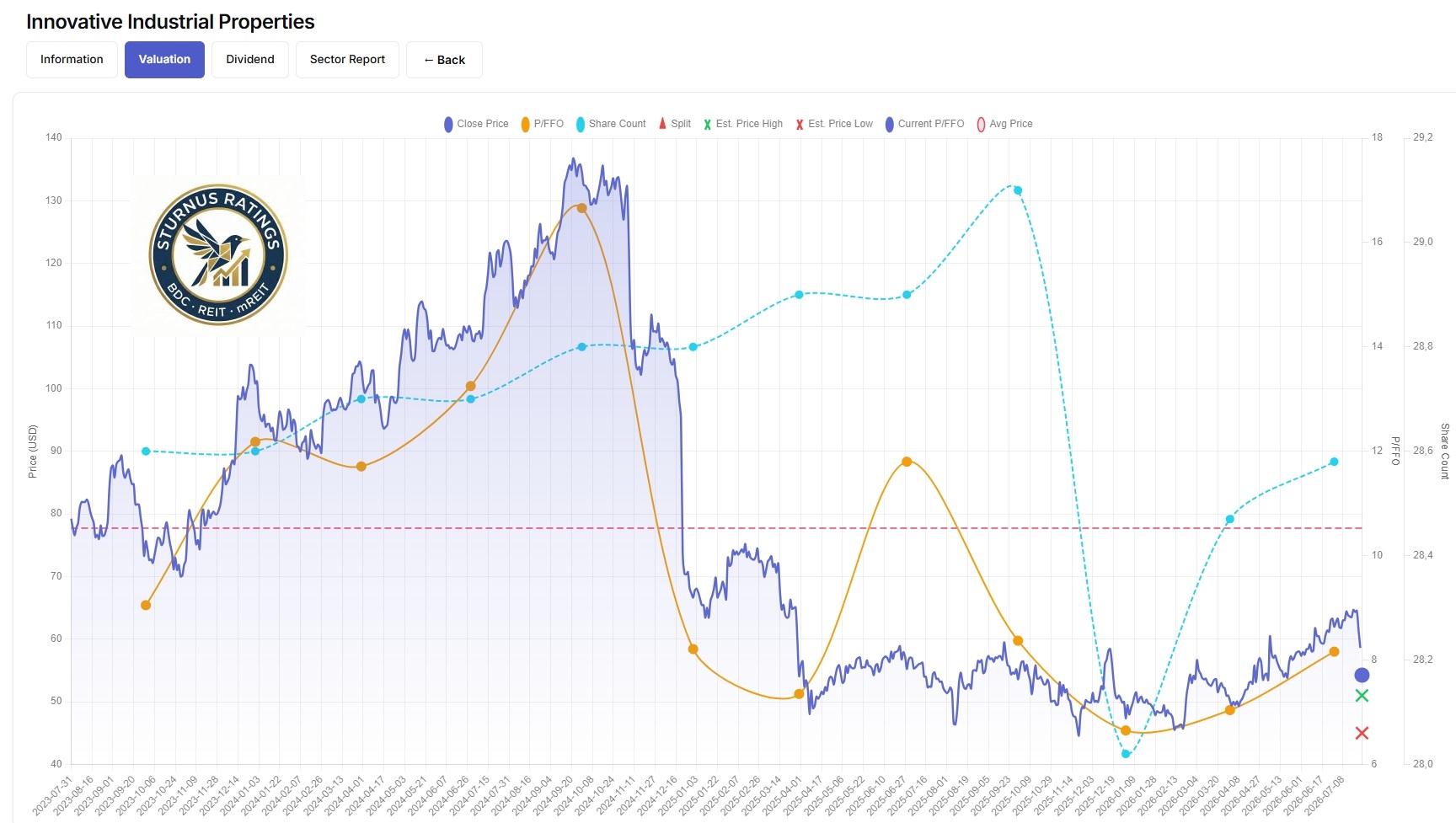Screen dimensions: 1456x823
Task: Click the 29,2 share count axis label
Action: [x=1423, y=137]
